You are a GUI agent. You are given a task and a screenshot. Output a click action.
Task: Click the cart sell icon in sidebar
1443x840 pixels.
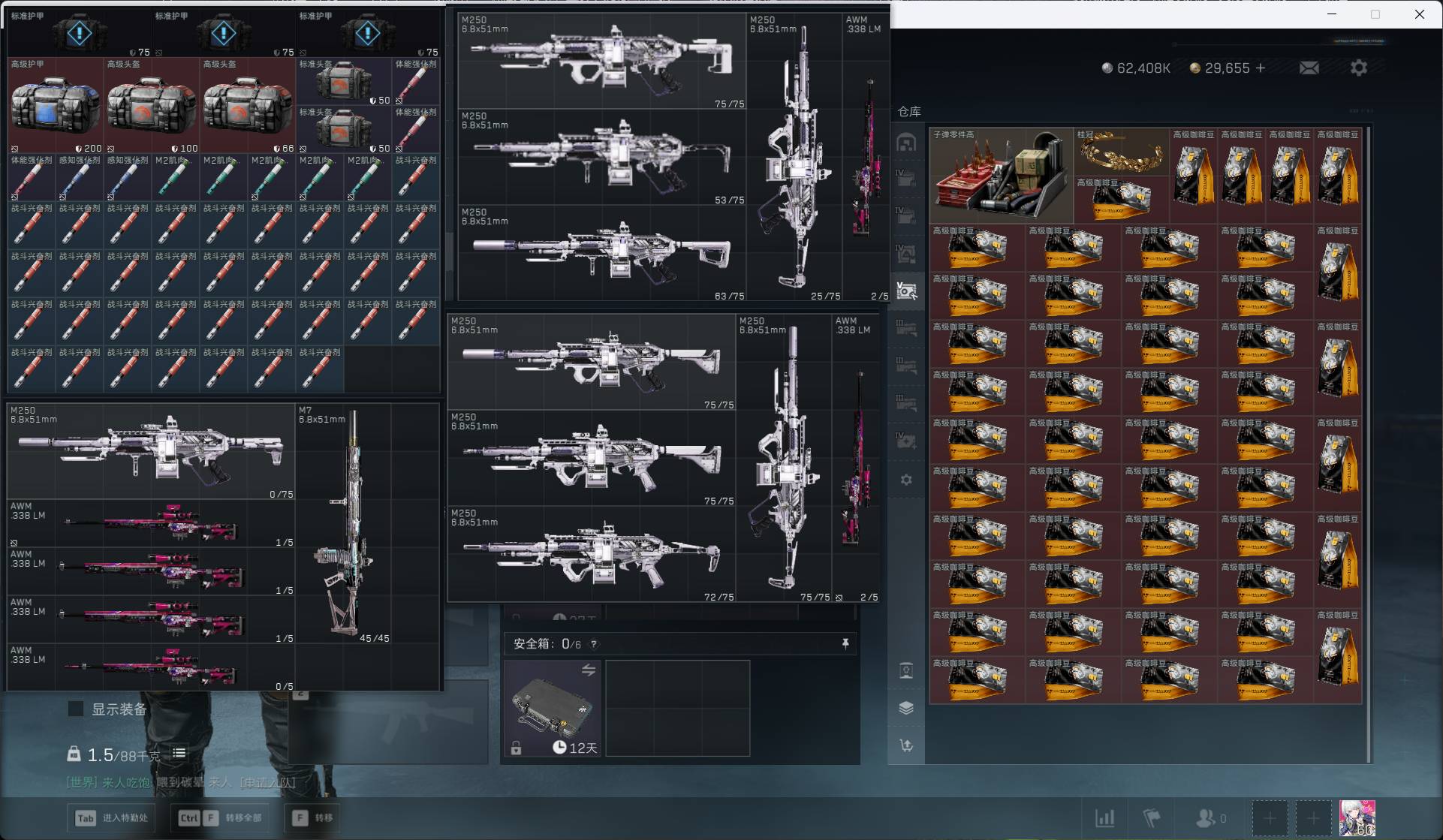click(906, 745)
